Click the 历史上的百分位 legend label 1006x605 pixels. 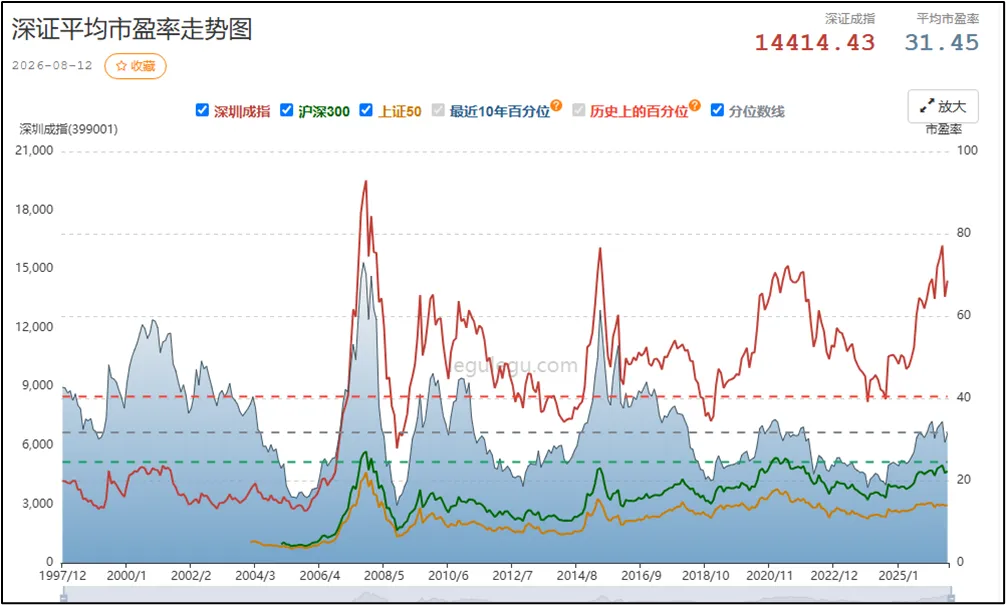639,112
